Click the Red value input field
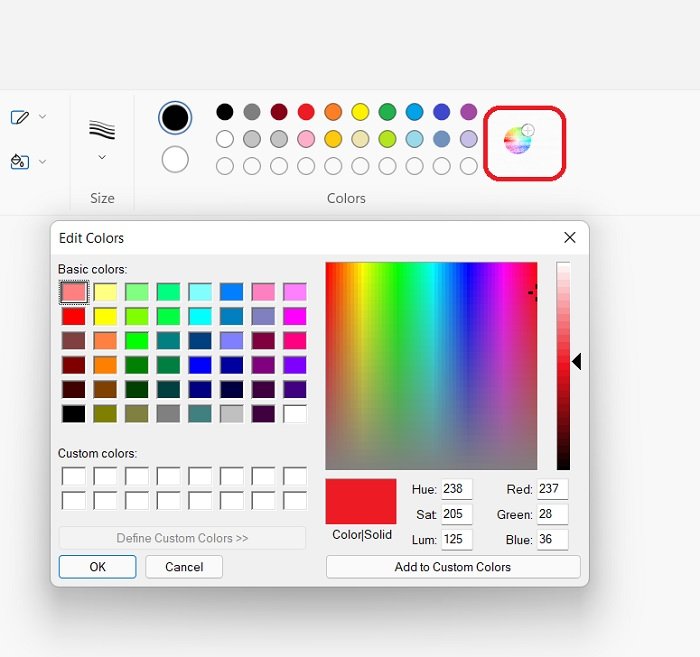Viewport: 700px width, 657px height. pyautogui.click(x=553, y=489)
